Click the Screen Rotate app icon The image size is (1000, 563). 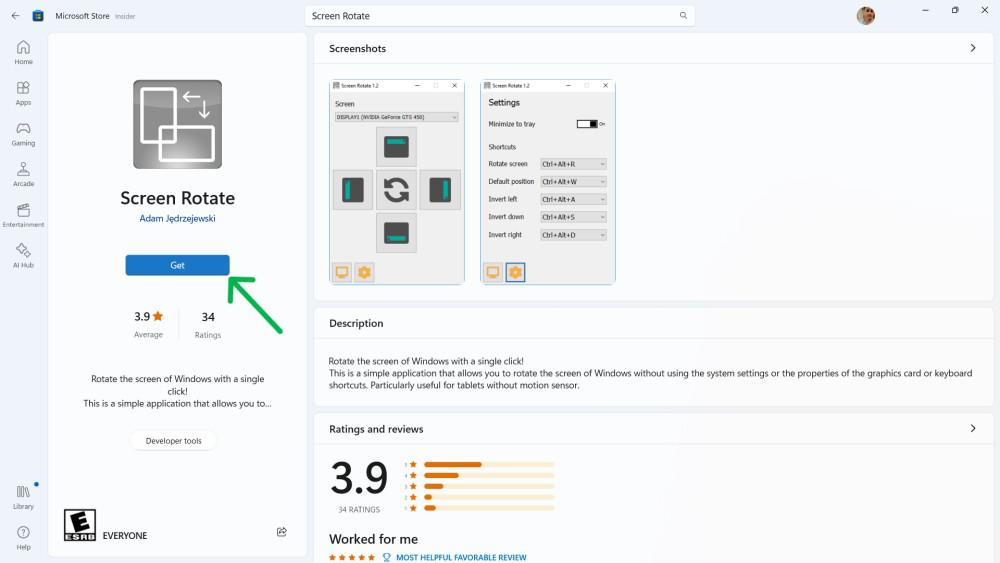(x=177, y=124)
